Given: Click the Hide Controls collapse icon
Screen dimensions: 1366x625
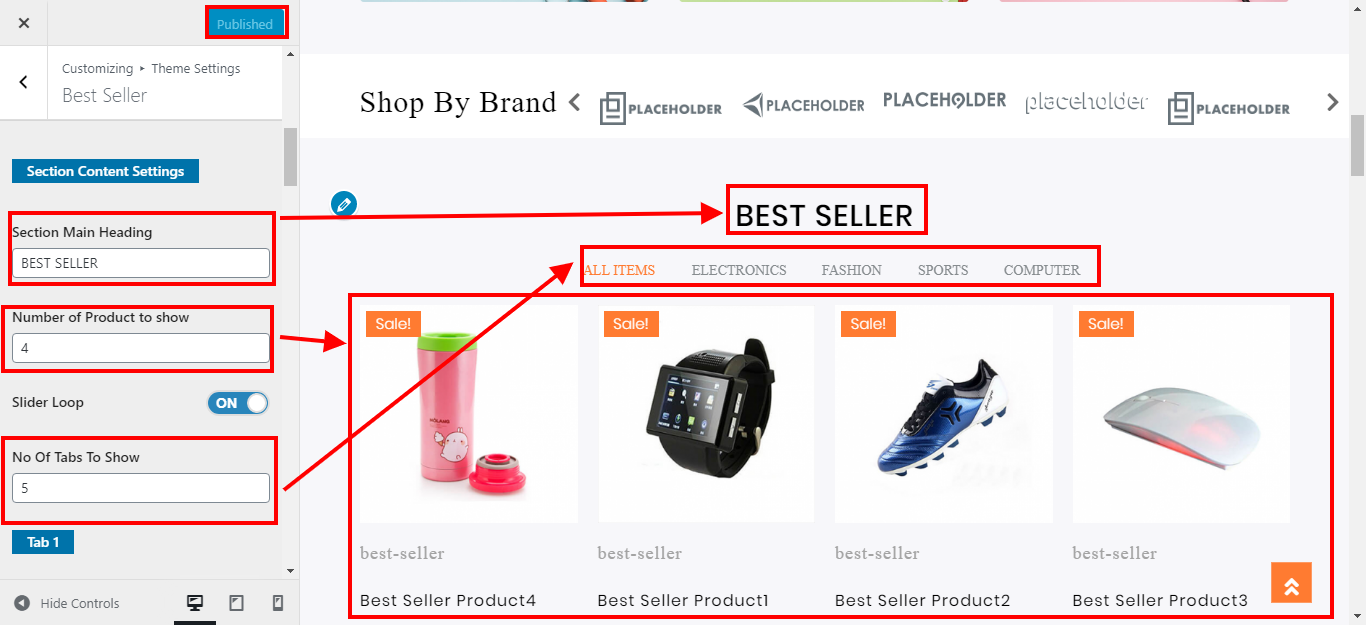Looking at the screenshot, I should click(x=22, y=603).
